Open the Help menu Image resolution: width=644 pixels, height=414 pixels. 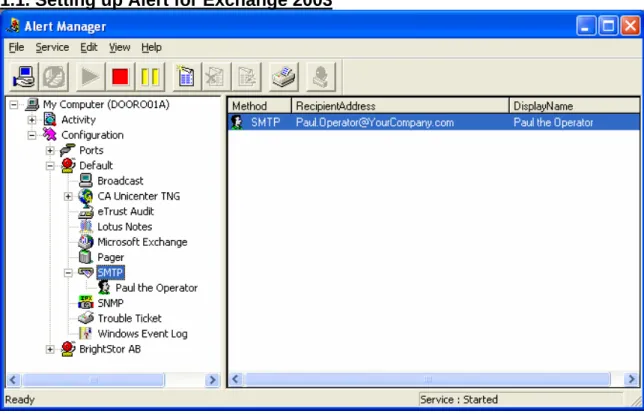[152, 48]
